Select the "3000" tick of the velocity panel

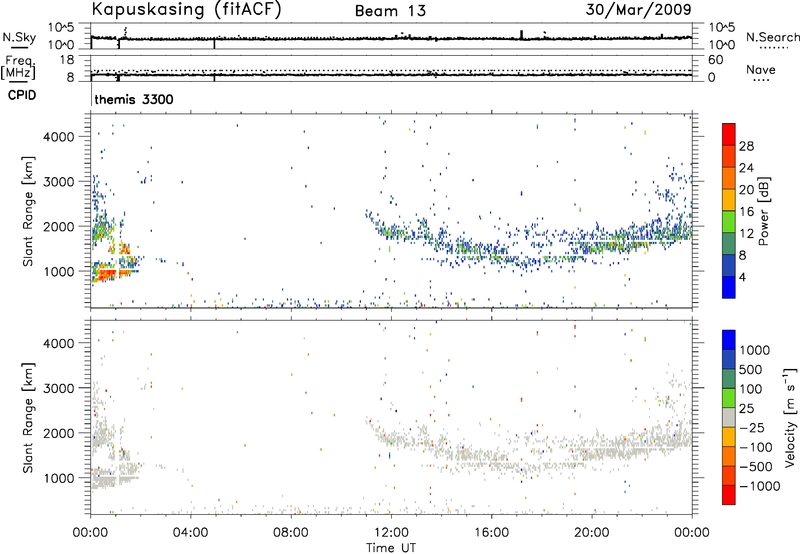pyautogui.click(x=58, y=388)
